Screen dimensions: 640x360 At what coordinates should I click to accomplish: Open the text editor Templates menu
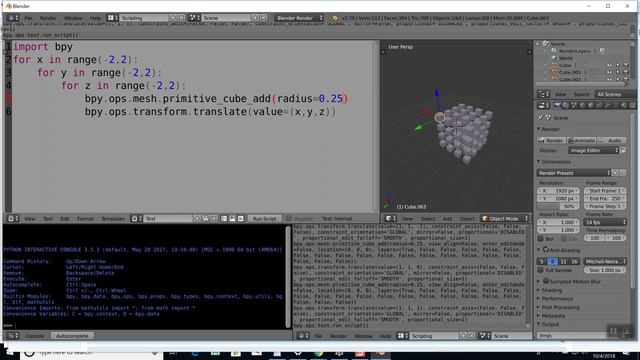[113, 219]
